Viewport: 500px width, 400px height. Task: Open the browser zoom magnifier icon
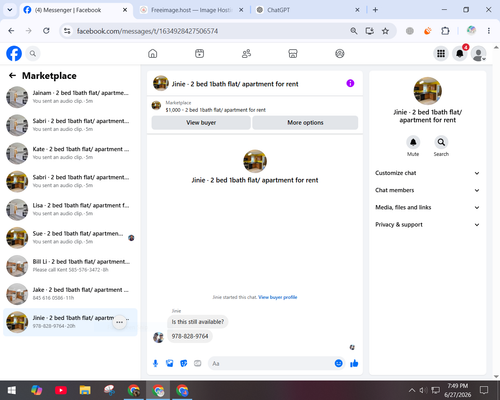(x=354, y=31)
